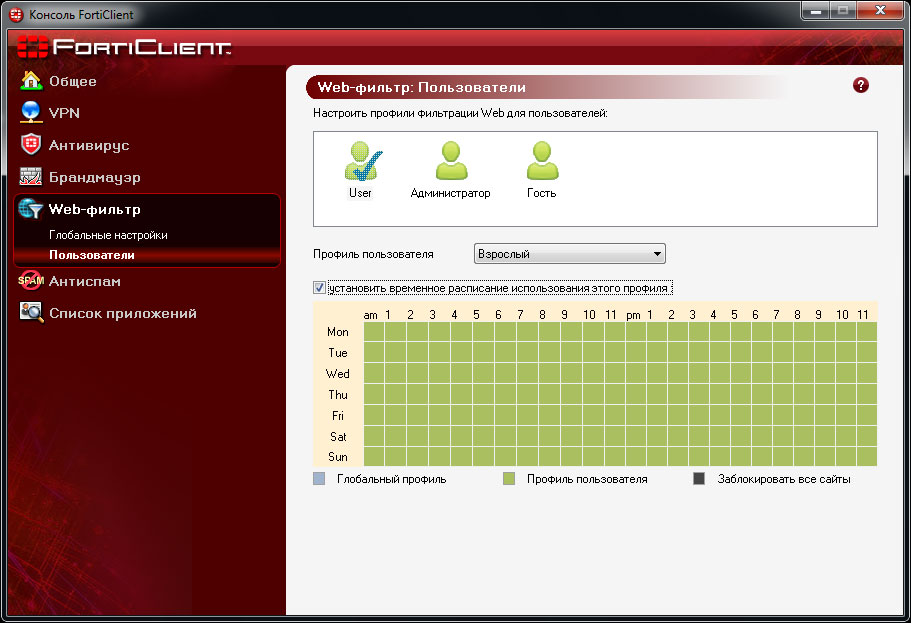The image size is (911, 623).
Task: Click the Sun row last 11pm cell
Action: [x=867, y=457]
